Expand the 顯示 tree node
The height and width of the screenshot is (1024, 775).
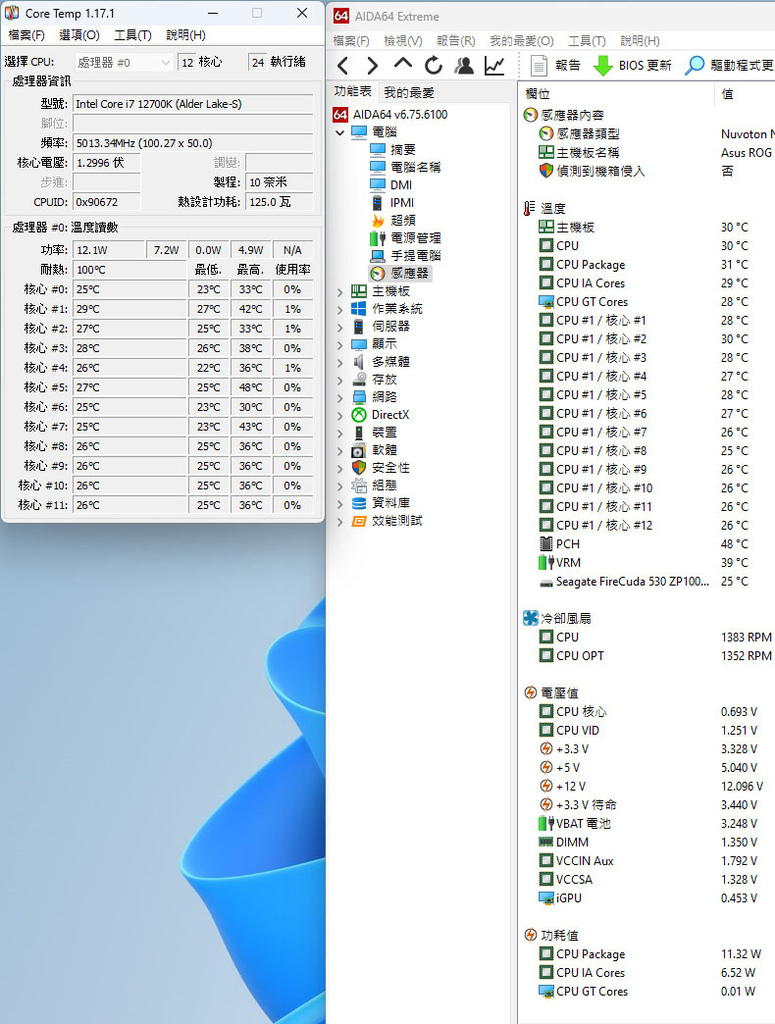(x=340, y=345)
